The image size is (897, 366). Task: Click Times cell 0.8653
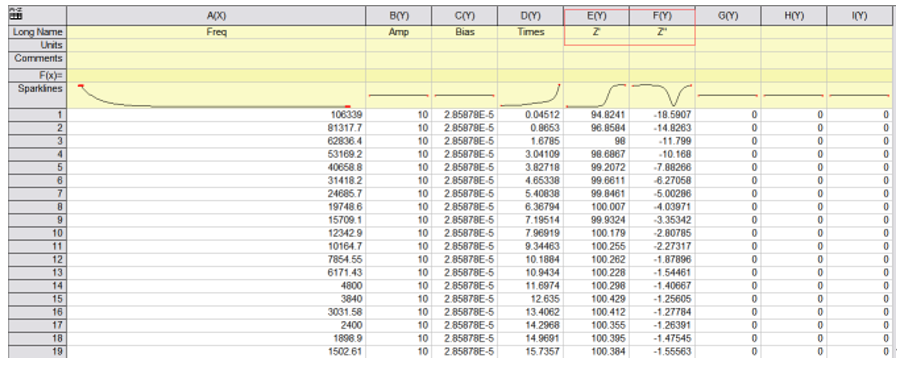pos(530,128)
